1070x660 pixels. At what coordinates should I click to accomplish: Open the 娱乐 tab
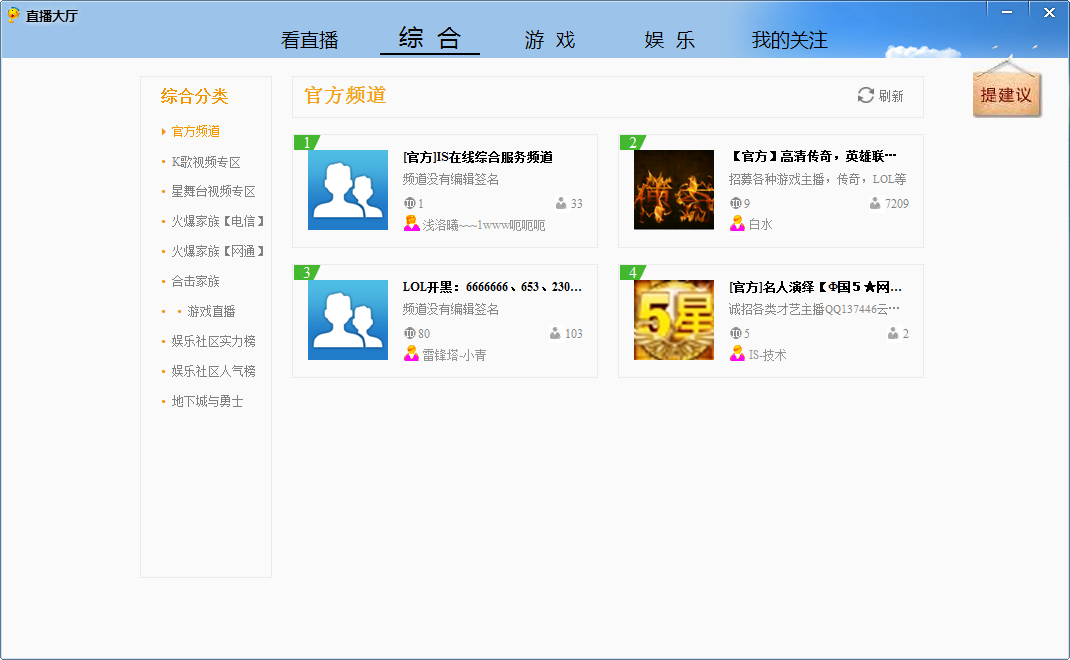[x=669, y=40]
